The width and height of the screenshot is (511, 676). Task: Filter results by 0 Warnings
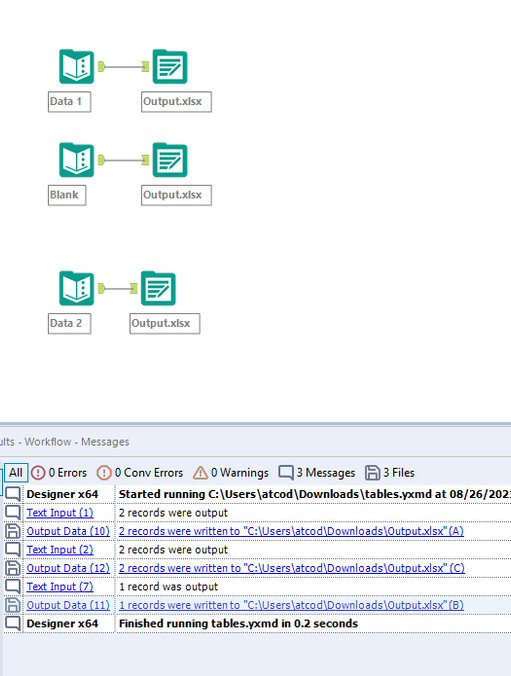click(x=231, y=473)
